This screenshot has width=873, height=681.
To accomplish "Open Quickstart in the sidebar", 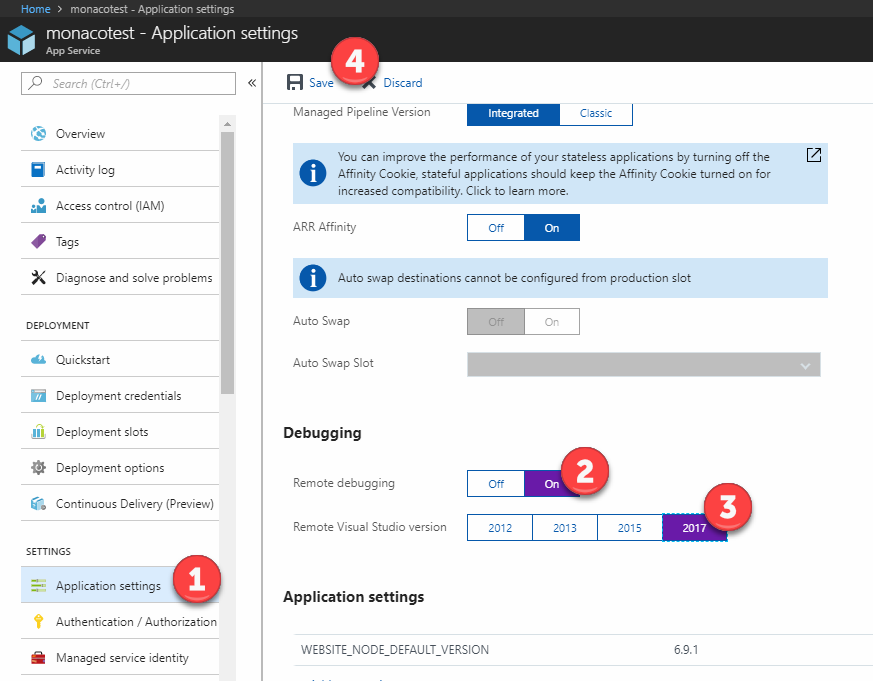I will pyautogui.click(x=120, y=359).
